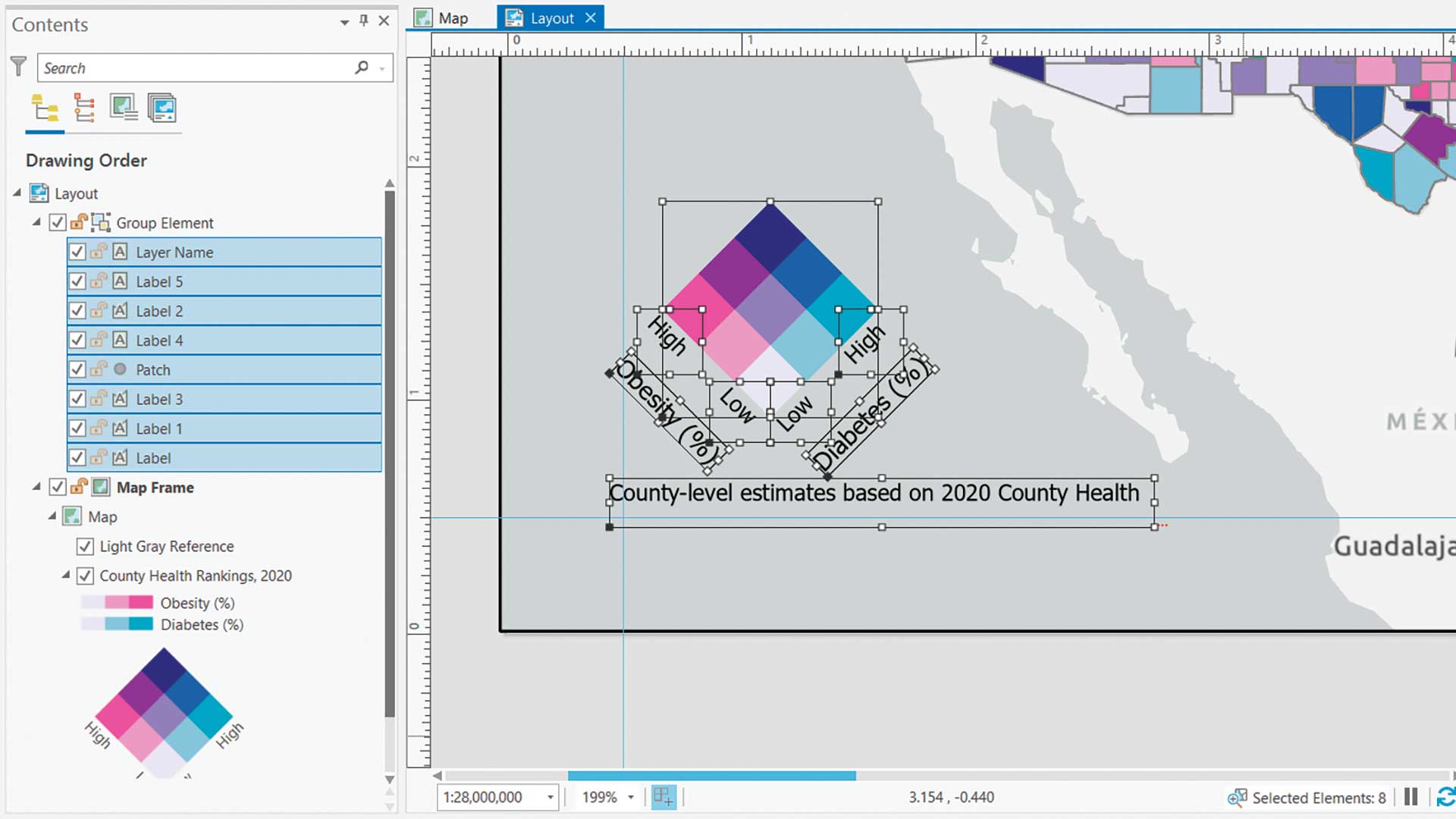
Task: Uncheck the Label 5 visibility checkbox
Action: coord(77,281)
